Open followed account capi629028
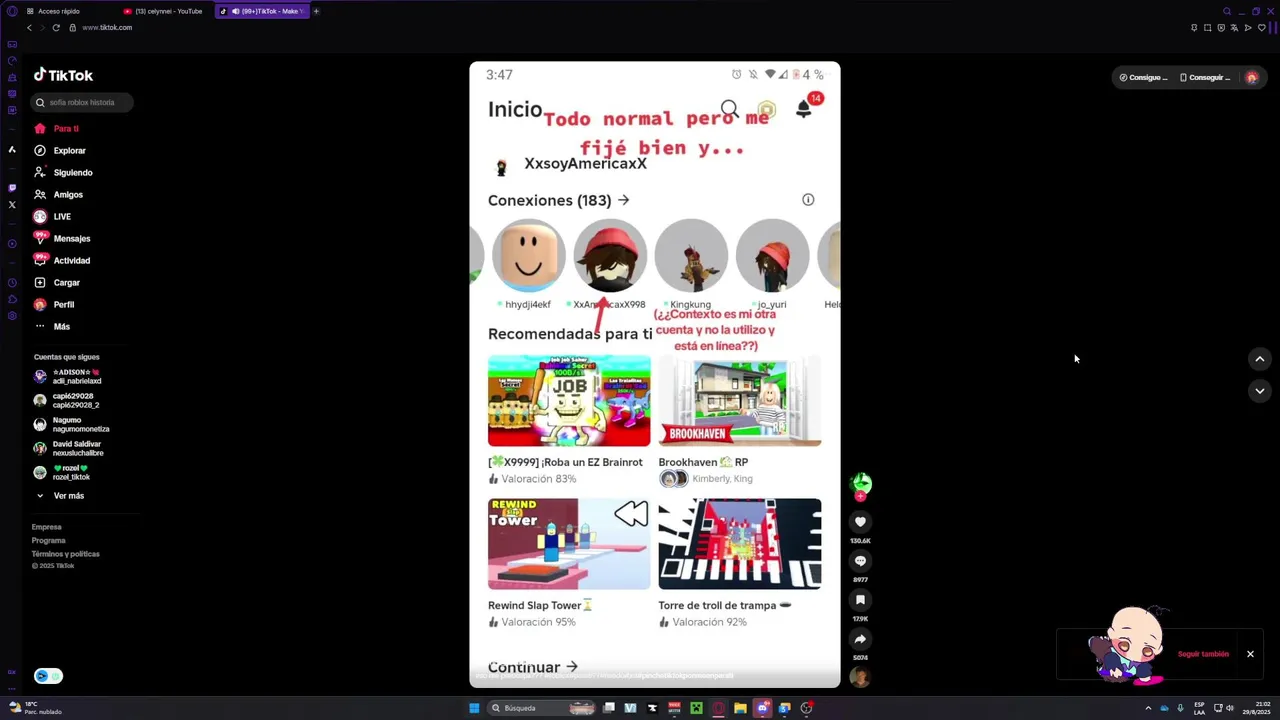 click(67, 400)
